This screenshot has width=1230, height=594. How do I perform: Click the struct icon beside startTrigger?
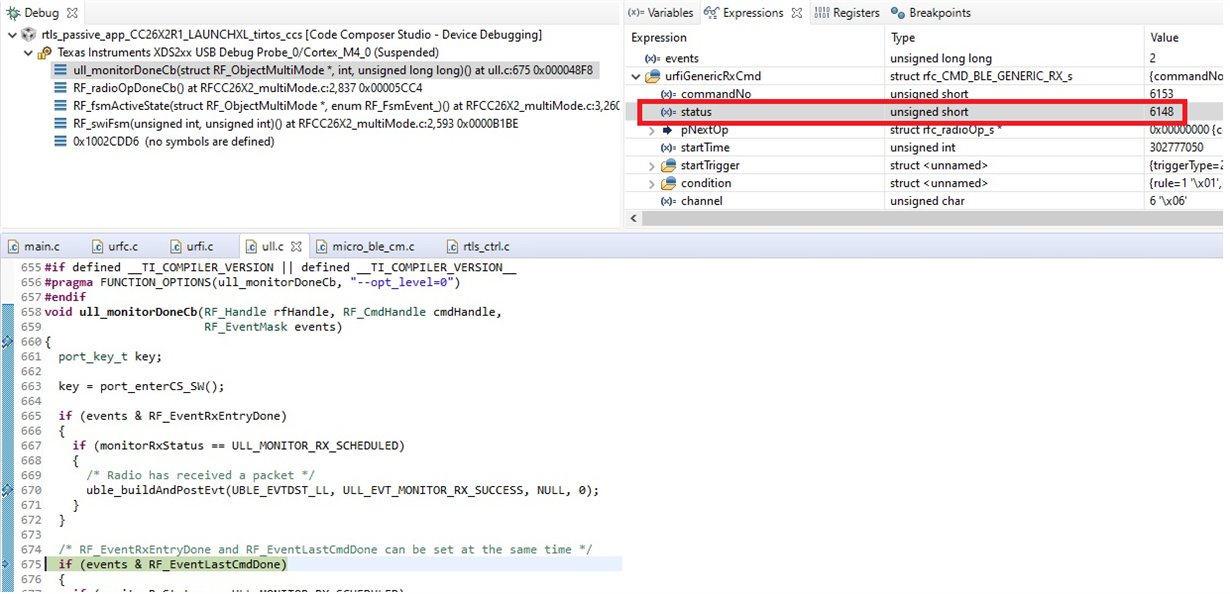pyautogui.click(x=668, y=166)
